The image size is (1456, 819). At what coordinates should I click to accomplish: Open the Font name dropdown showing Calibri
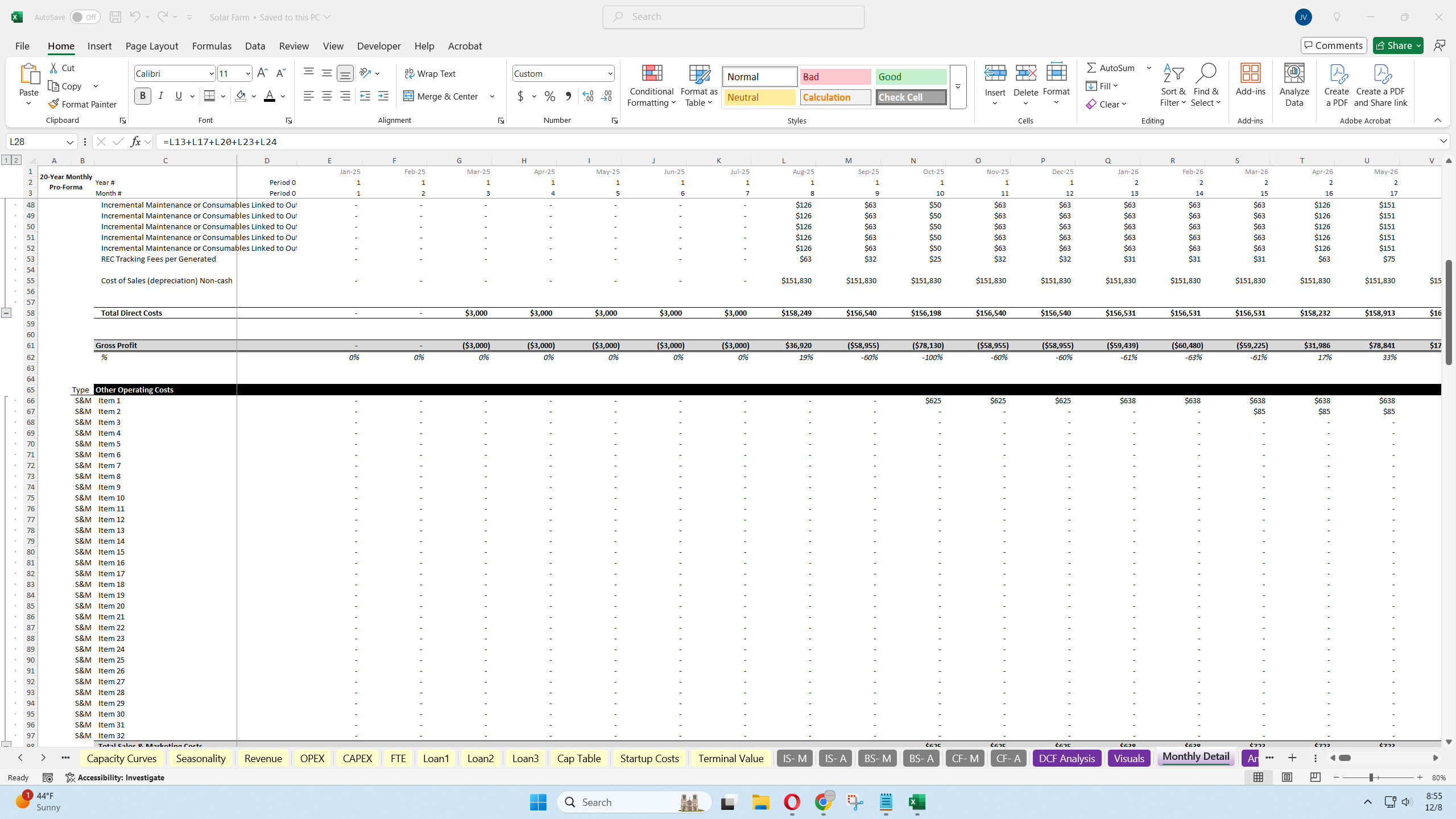point(212,73)
